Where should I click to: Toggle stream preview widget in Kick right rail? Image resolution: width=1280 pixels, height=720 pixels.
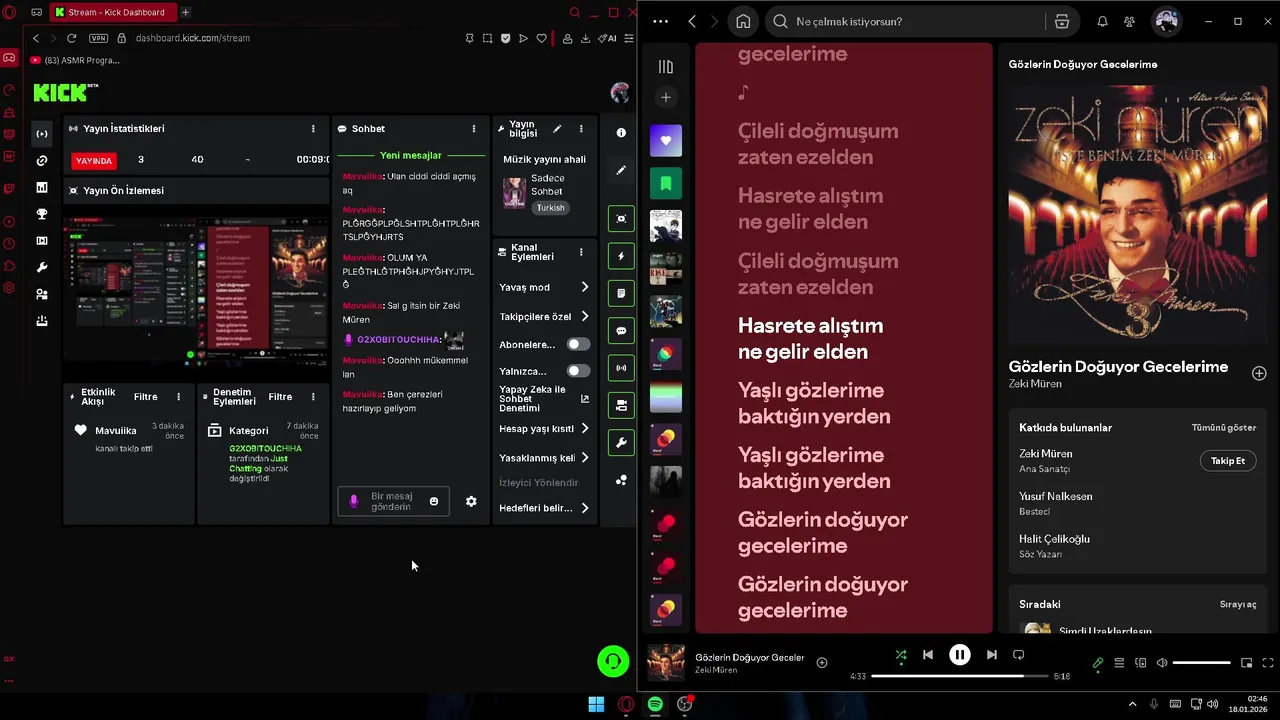click(x=621, y=219)
